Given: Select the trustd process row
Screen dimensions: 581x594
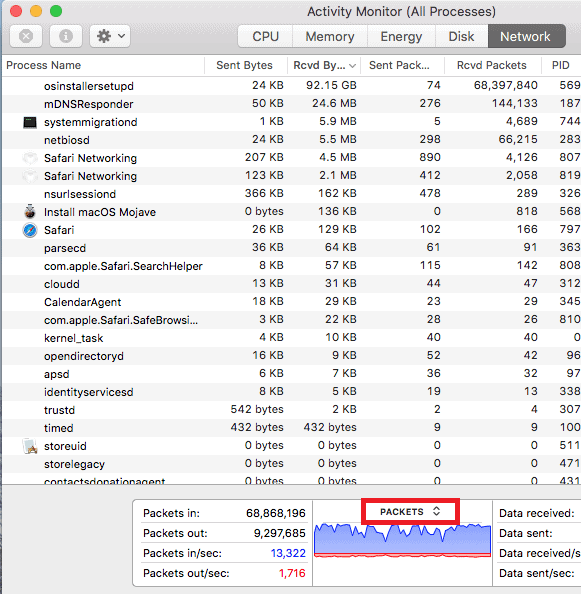Looking at the screenshot, I should coord(292,410).
